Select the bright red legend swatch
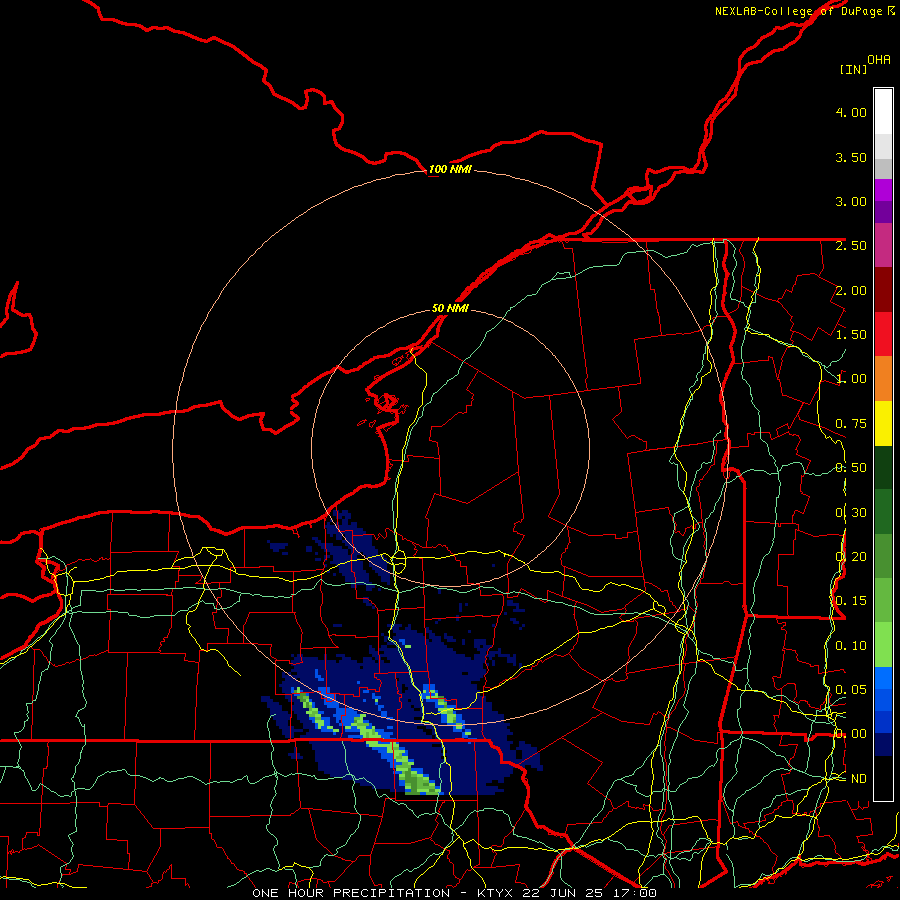This screenshot has height=900, width=900. tap(883, 334)
